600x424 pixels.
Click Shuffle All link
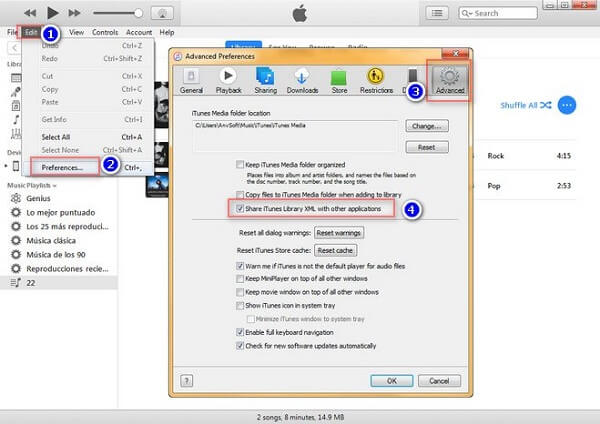point(526,105)
